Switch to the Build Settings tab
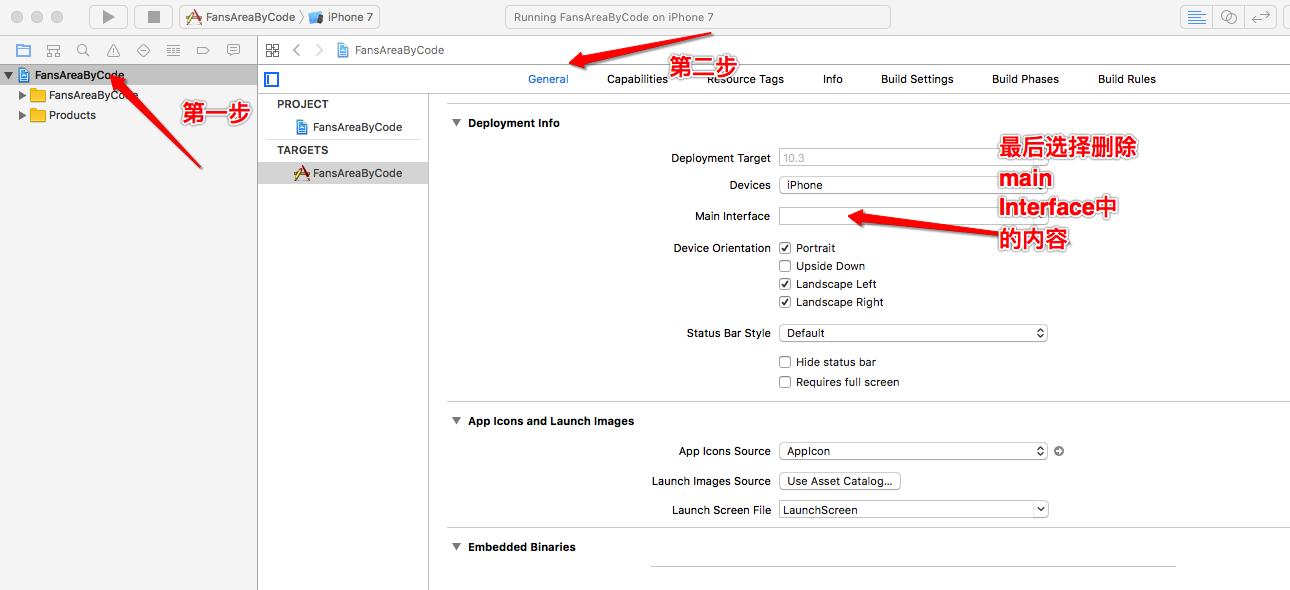Viewport: 1290px width, 590px height. tap(917, 79)
